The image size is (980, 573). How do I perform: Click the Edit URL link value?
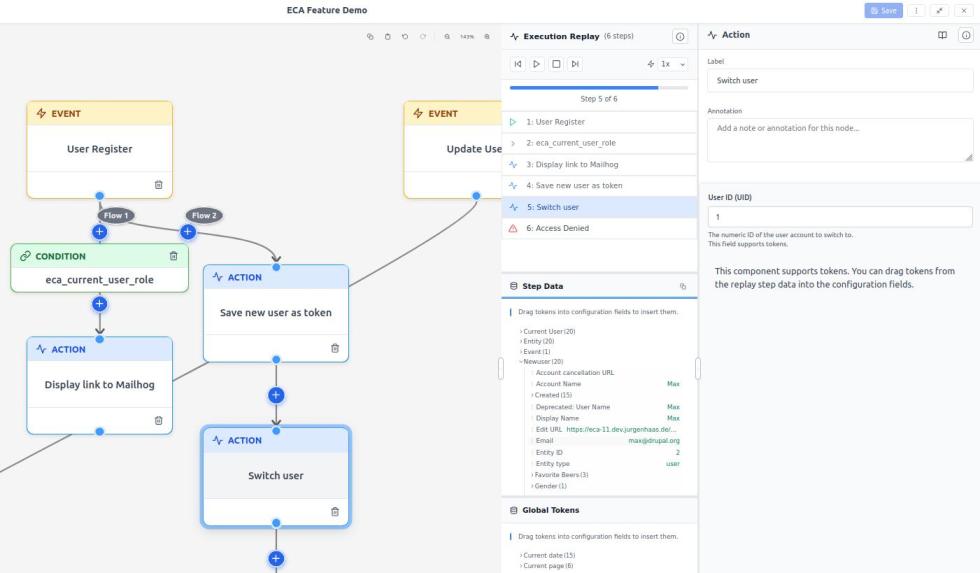[x=621, y=429]
